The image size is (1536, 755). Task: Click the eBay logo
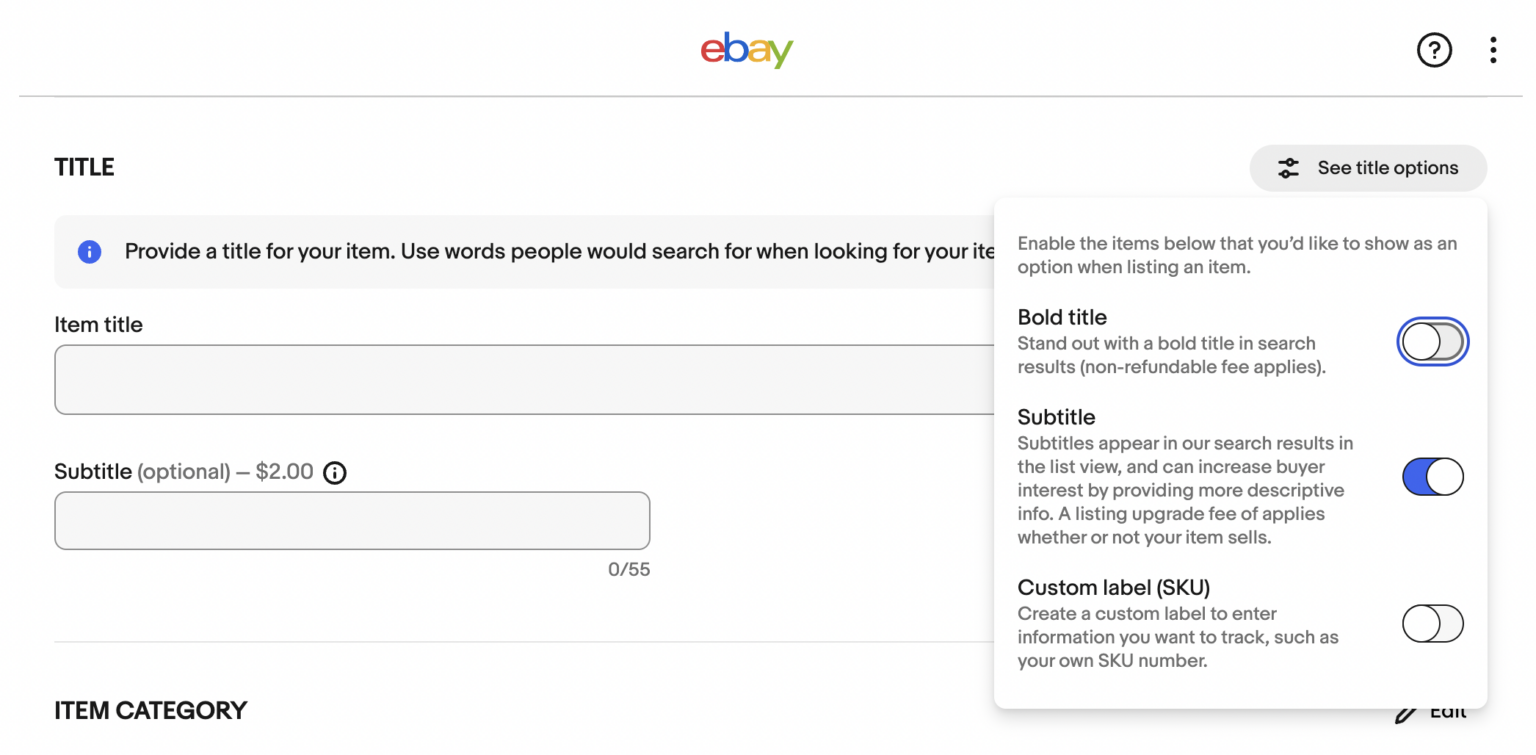[x=746, y=51]
